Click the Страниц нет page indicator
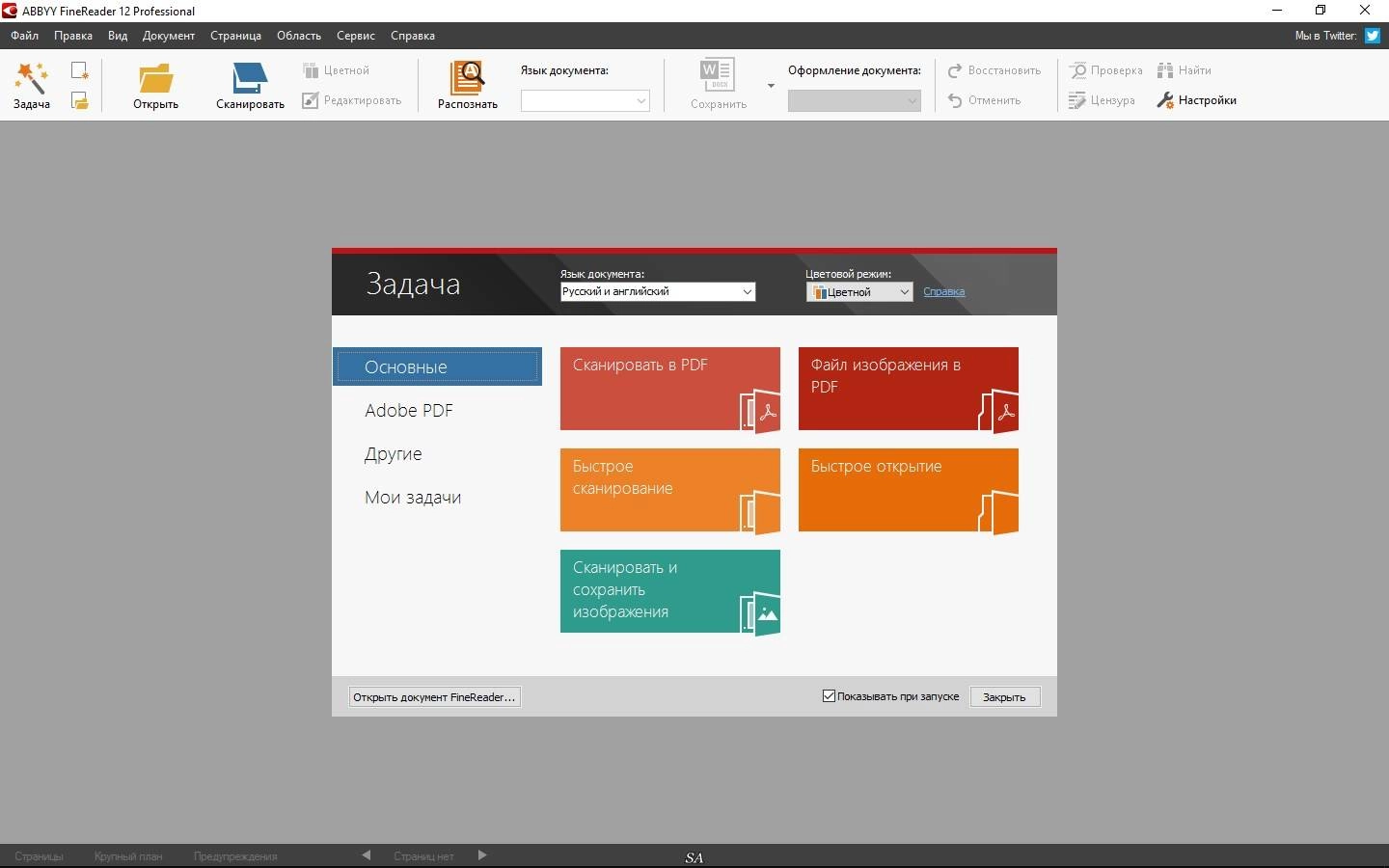 (423, 856)
